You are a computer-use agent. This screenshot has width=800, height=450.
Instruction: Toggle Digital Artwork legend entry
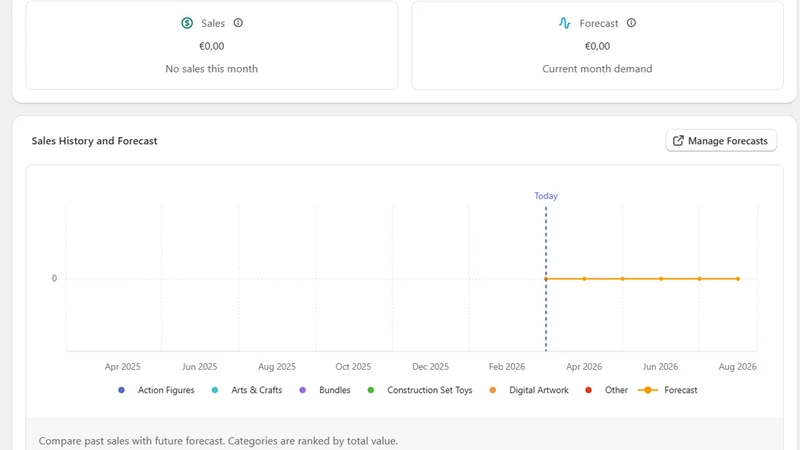coord(529,390)
